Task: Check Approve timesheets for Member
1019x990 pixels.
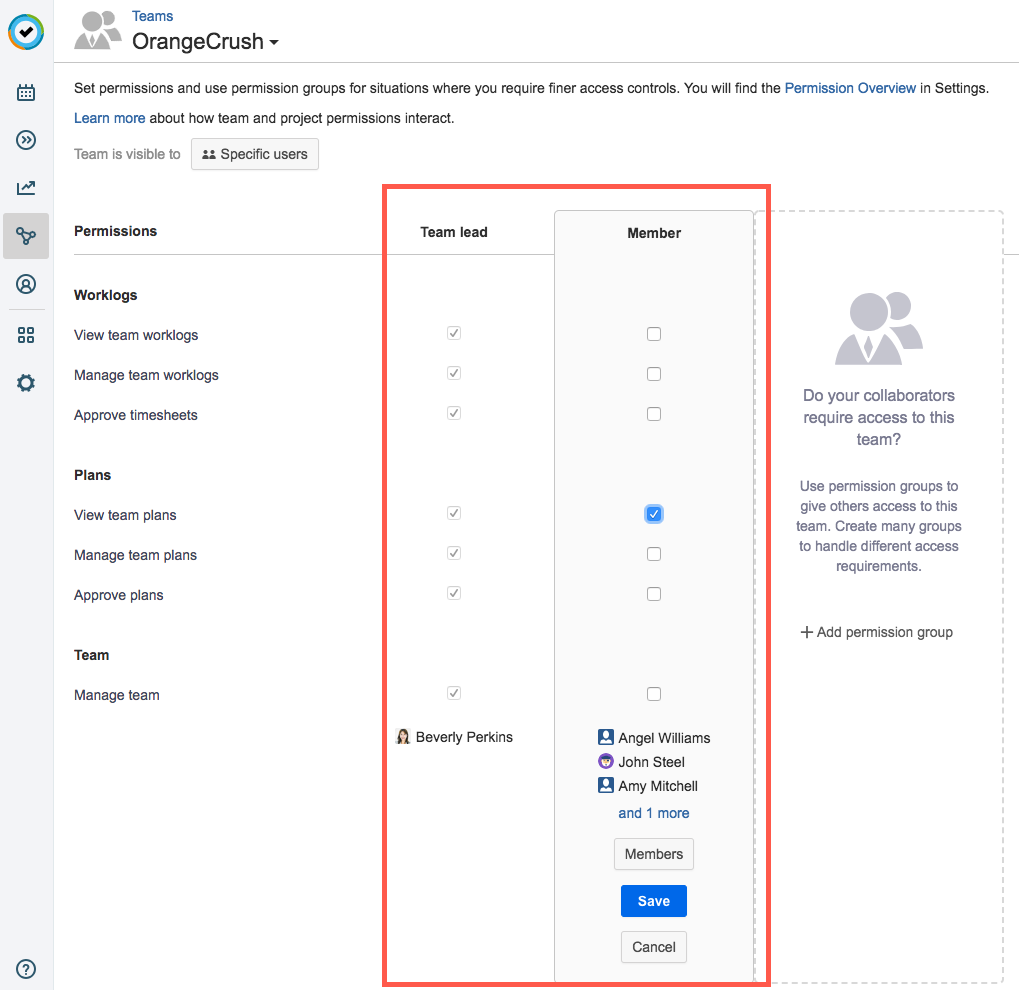Action: coord(654,414)
